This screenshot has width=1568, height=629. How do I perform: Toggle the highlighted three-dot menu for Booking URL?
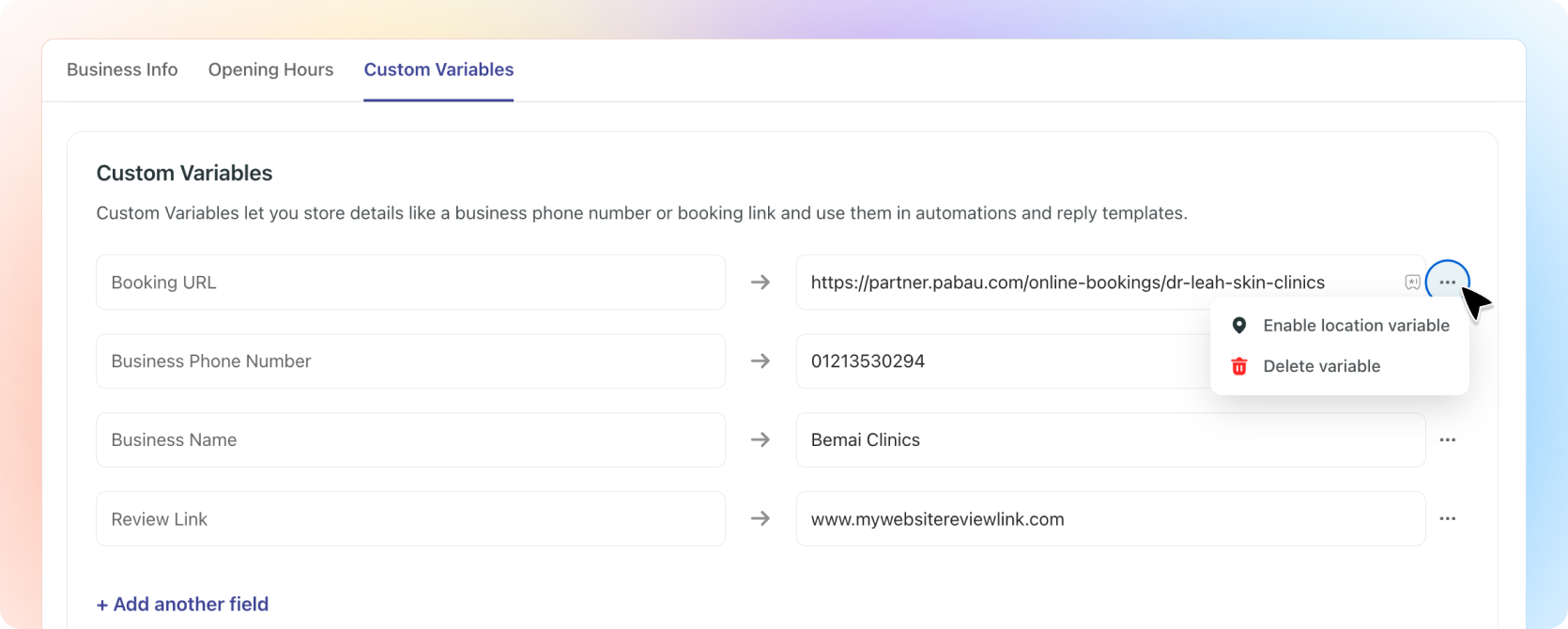click(x=1447, y=283)
